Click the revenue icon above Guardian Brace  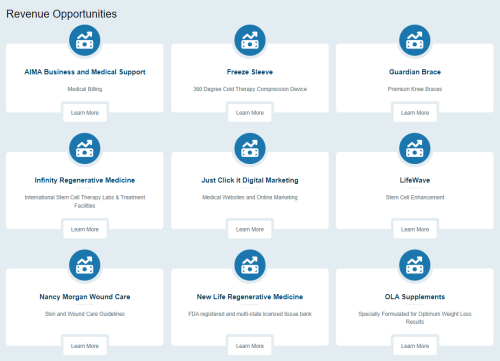click(415, 40)
